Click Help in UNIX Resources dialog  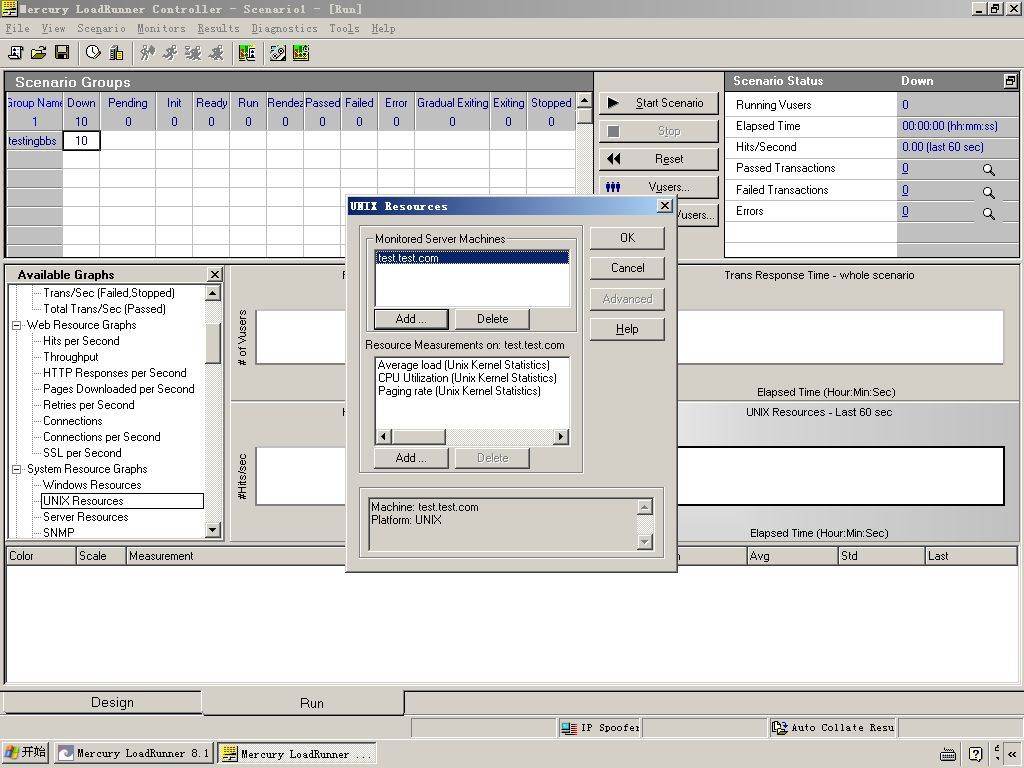(627, 329)
